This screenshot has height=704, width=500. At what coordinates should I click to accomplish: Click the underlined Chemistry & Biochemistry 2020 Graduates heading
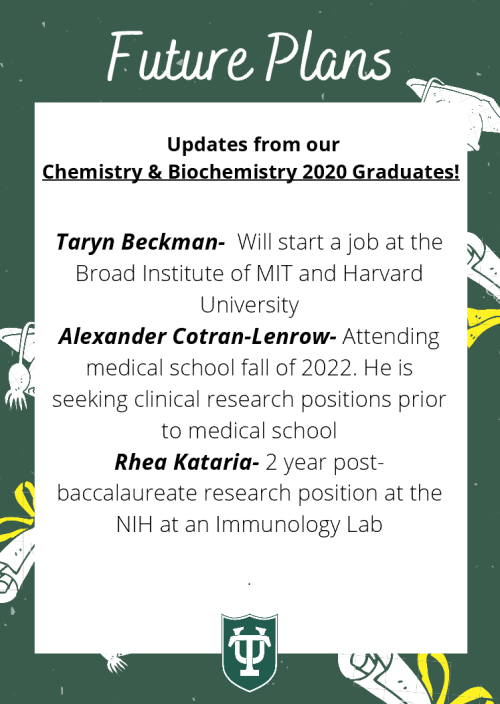(x=250, y=172)
